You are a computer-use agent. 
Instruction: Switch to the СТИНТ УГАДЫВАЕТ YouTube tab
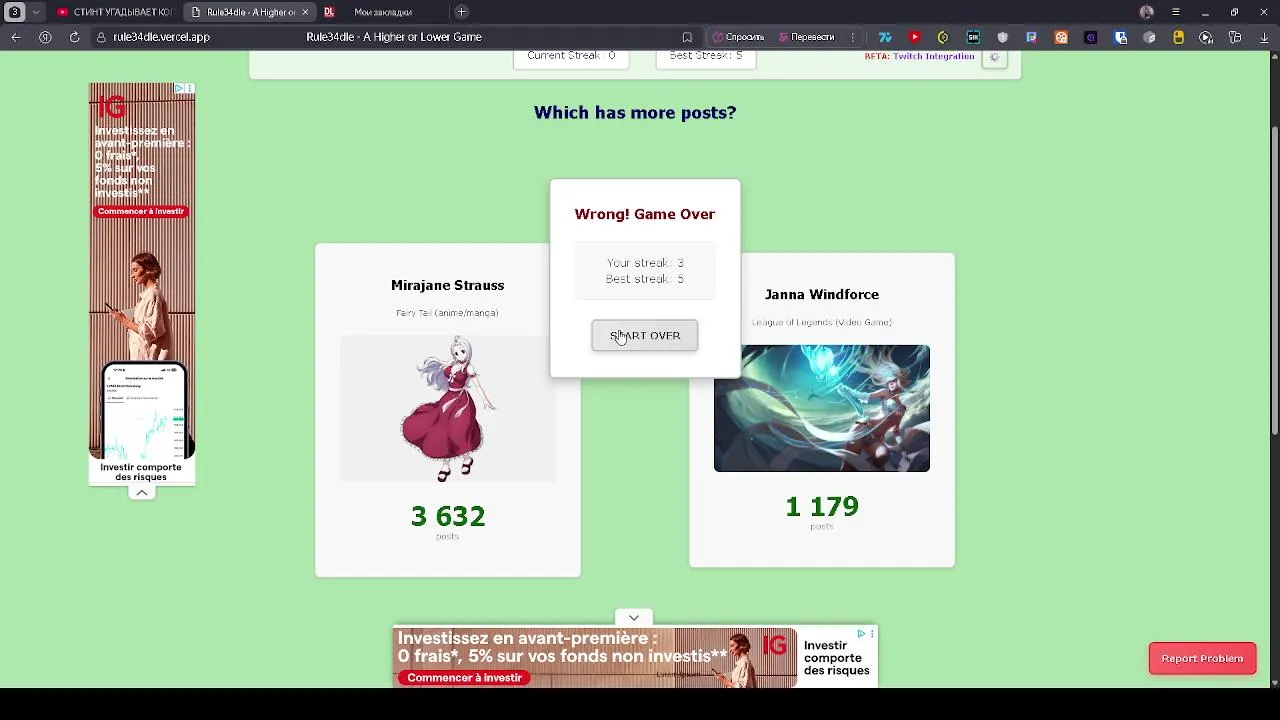(115, 12)
